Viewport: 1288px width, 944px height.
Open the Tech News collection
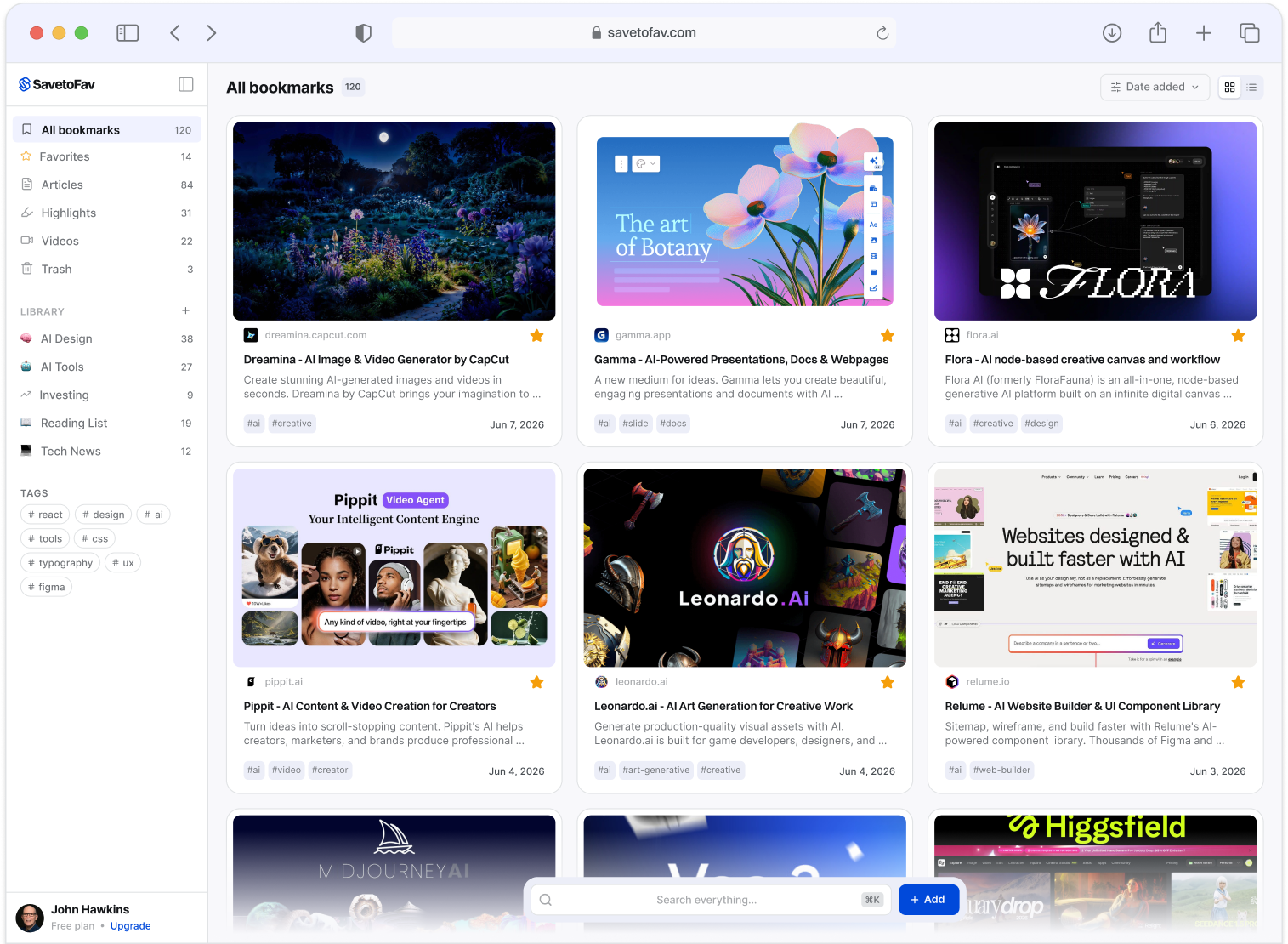(107, 451)
